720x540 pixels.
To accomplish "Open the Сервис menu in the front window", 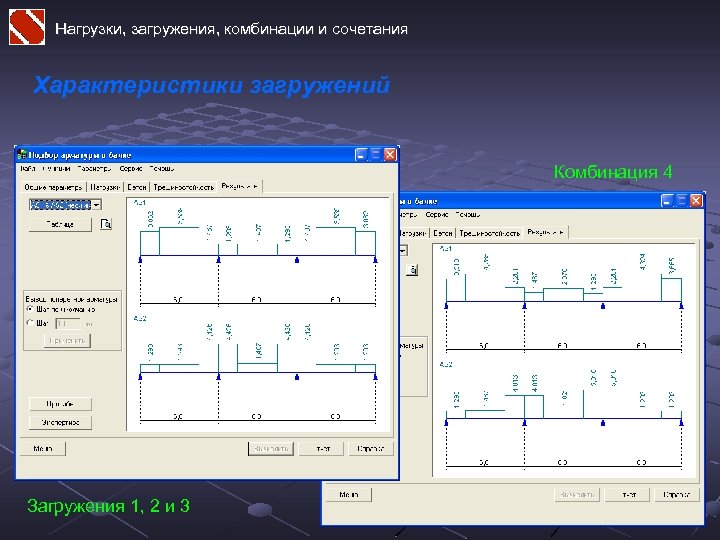I will (131, 169).
